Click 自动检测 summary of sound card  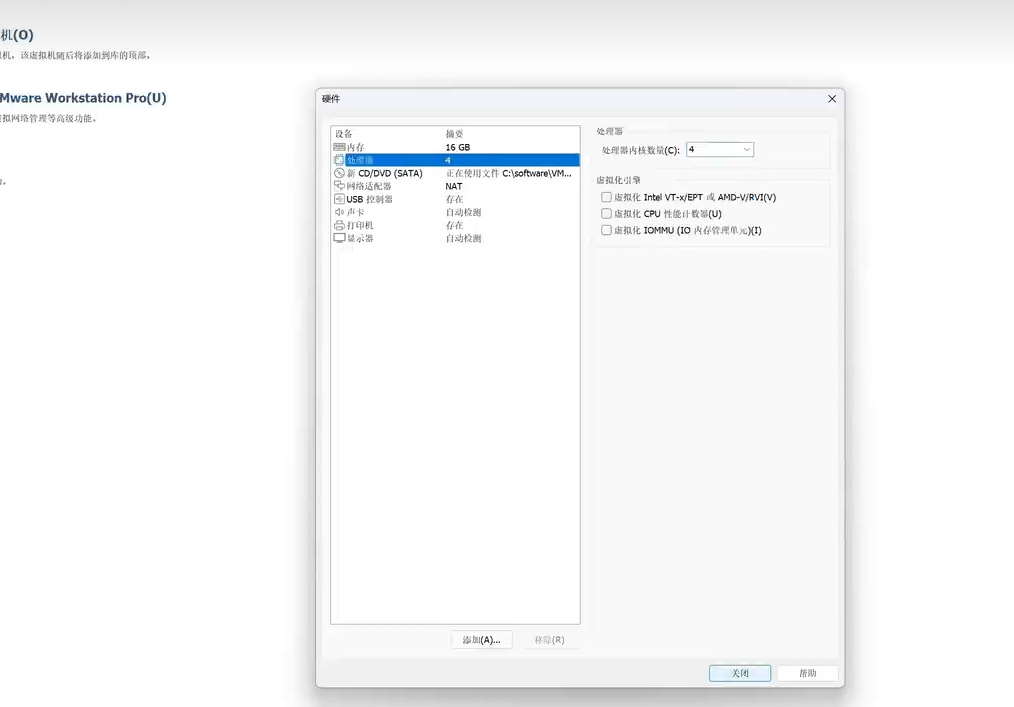click(x=464, y=212)
